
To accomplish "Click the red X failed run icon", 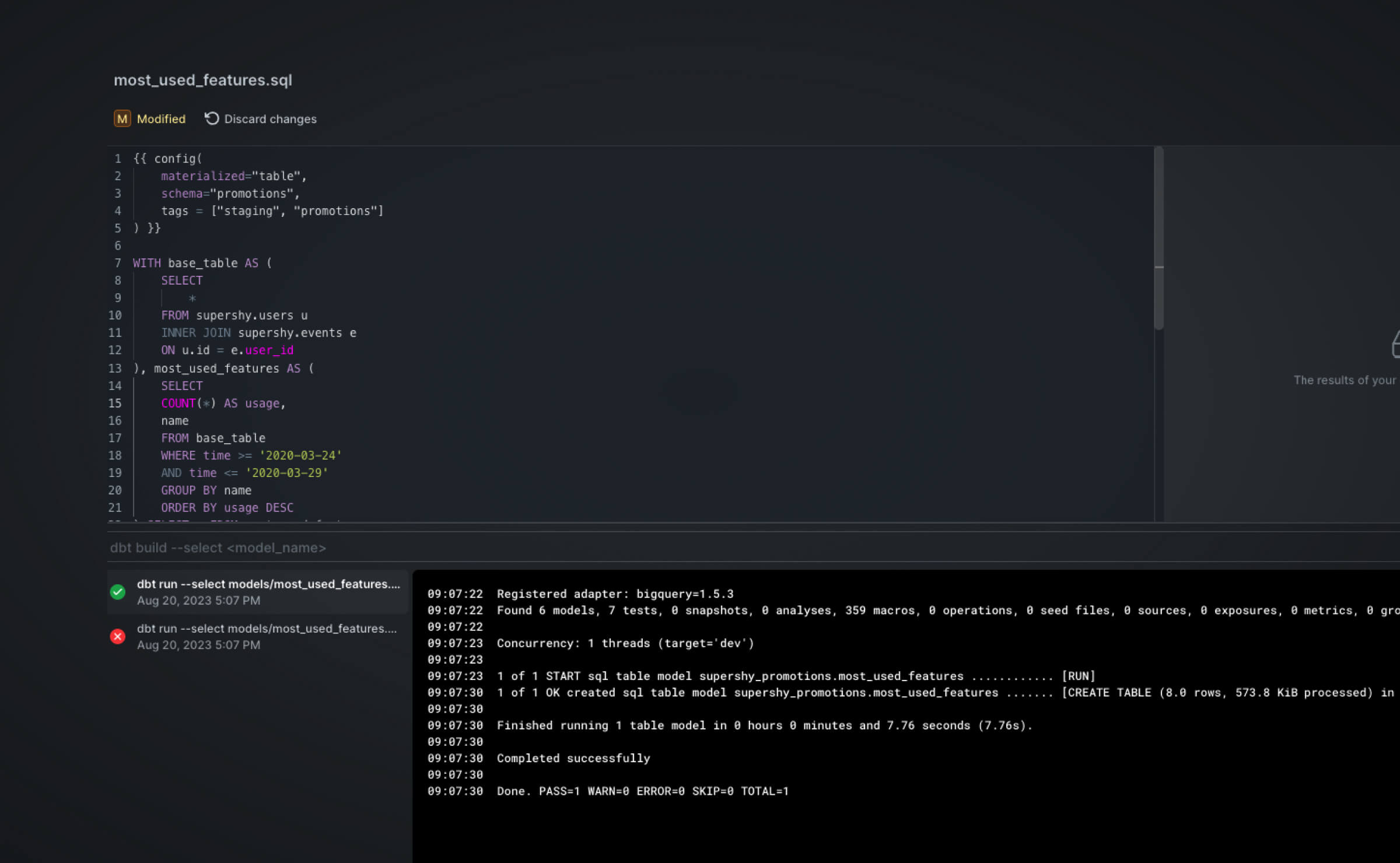I will pos(118,636).
